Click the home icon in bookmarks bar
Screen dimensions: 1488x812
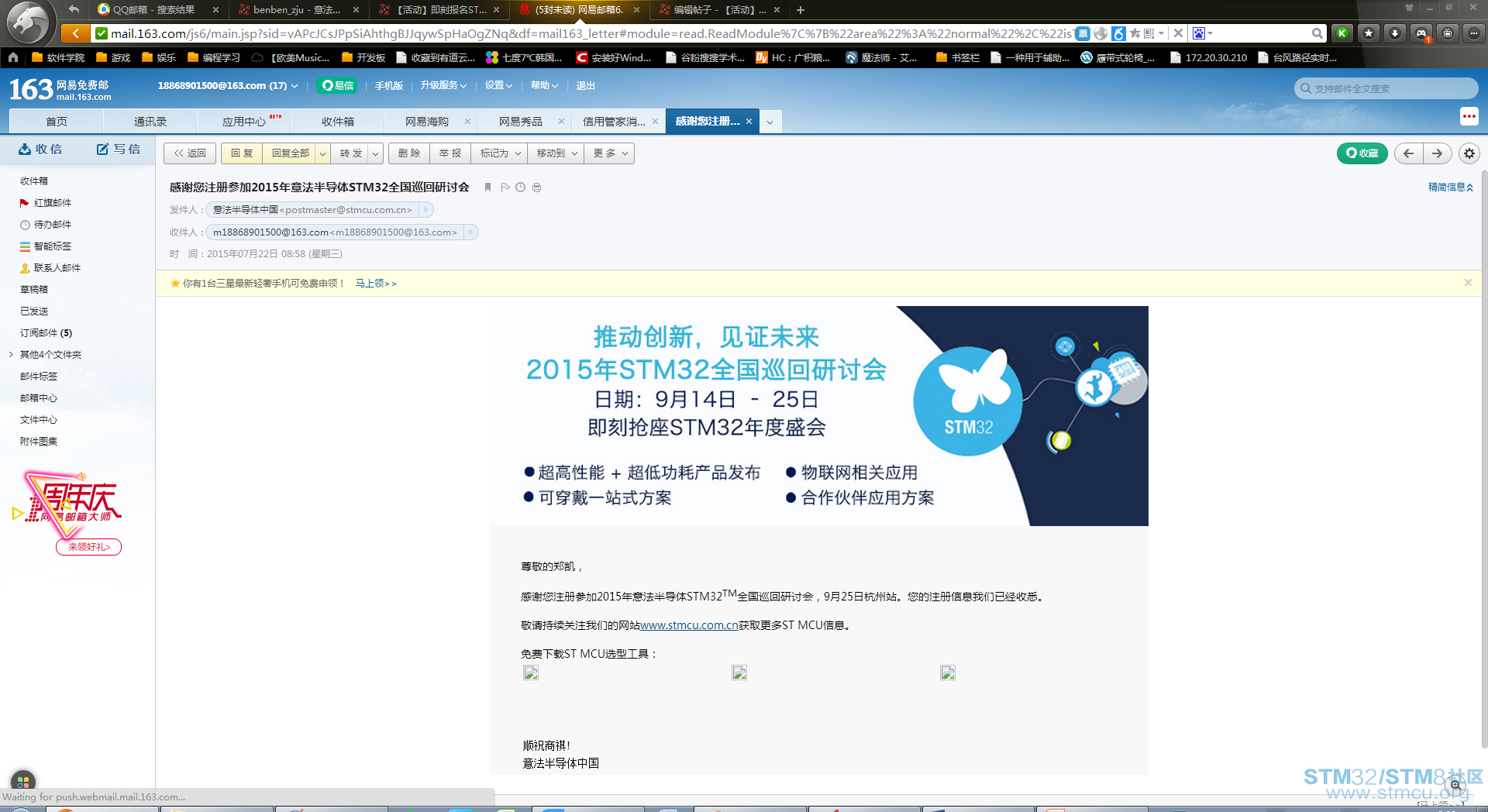pos(12,57)
